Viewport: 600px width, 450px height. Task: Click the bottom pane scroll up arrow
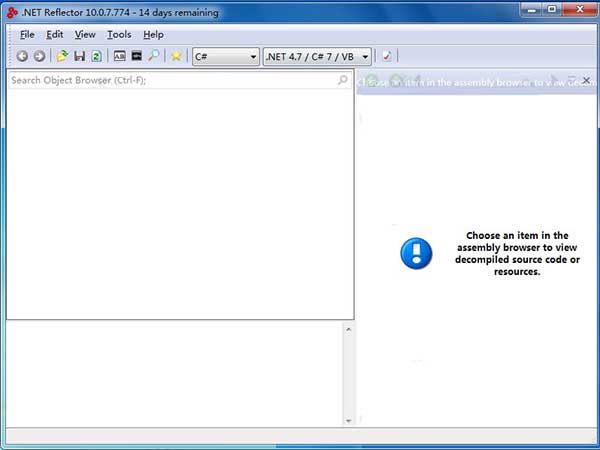pyautogui.click(x=348, y=329)
